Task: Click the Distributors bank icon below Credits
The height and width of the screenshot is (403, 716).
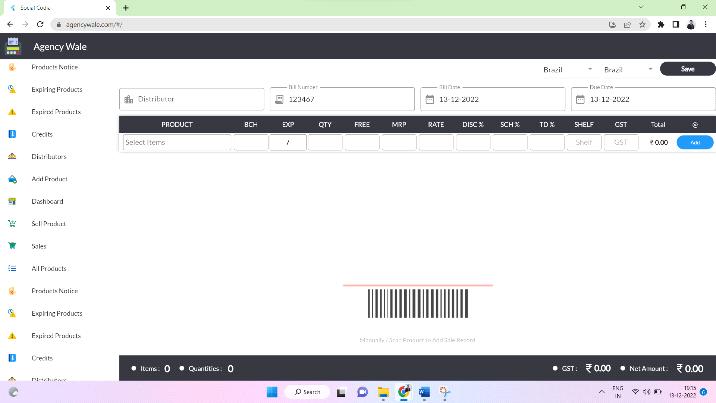Action: [12, 157]
